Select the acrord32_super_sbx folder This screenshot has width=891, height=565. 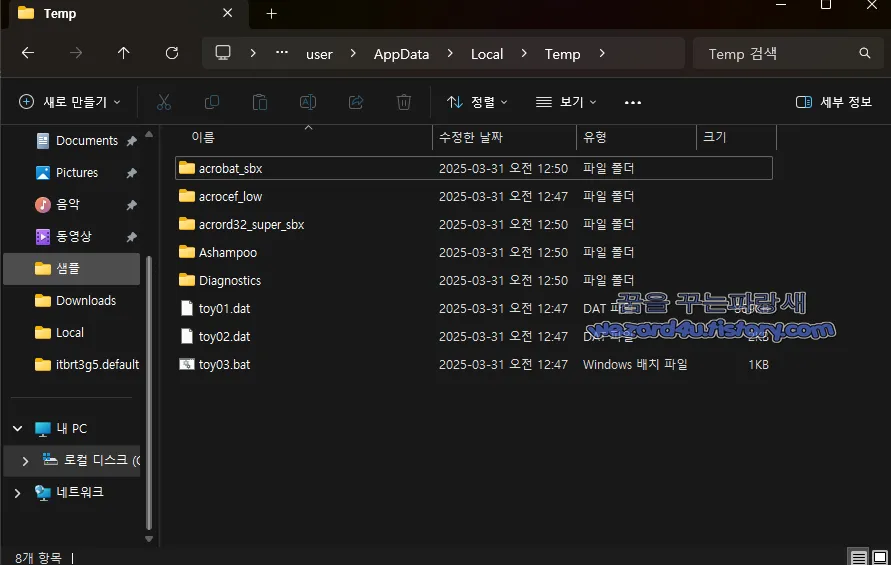click(x=474, y=224)
